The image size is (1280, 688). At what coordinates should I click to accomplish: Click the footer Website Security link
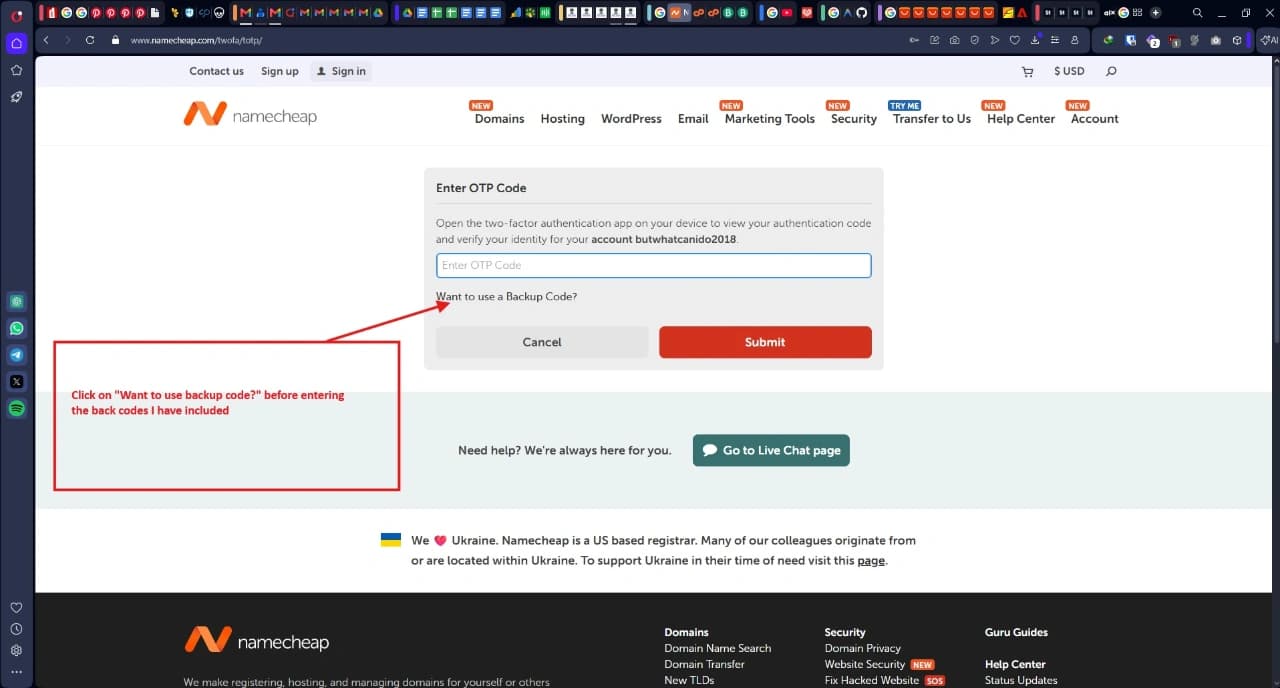click(865, 664)
